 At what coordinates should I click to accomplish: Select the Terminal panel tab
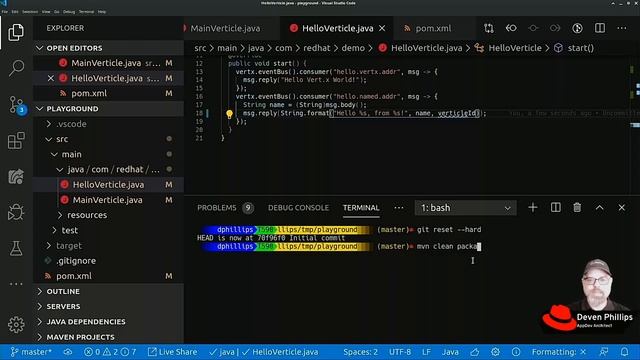click(361, 208)
